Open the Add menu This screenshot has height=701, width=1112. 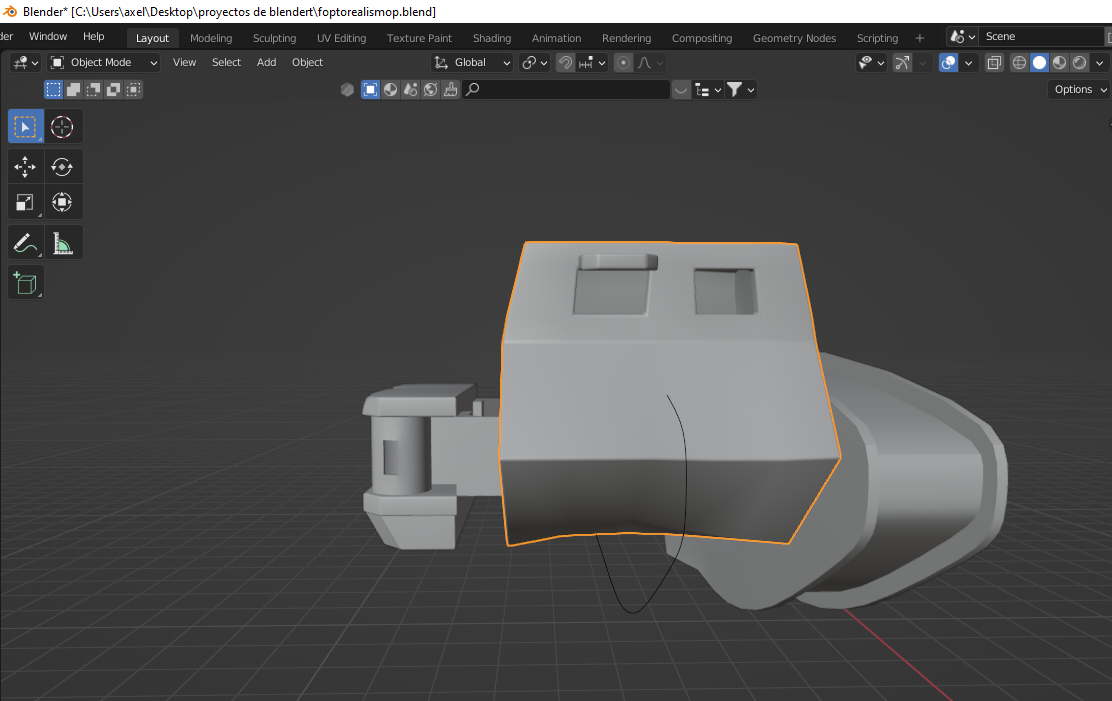coord(267,62)
